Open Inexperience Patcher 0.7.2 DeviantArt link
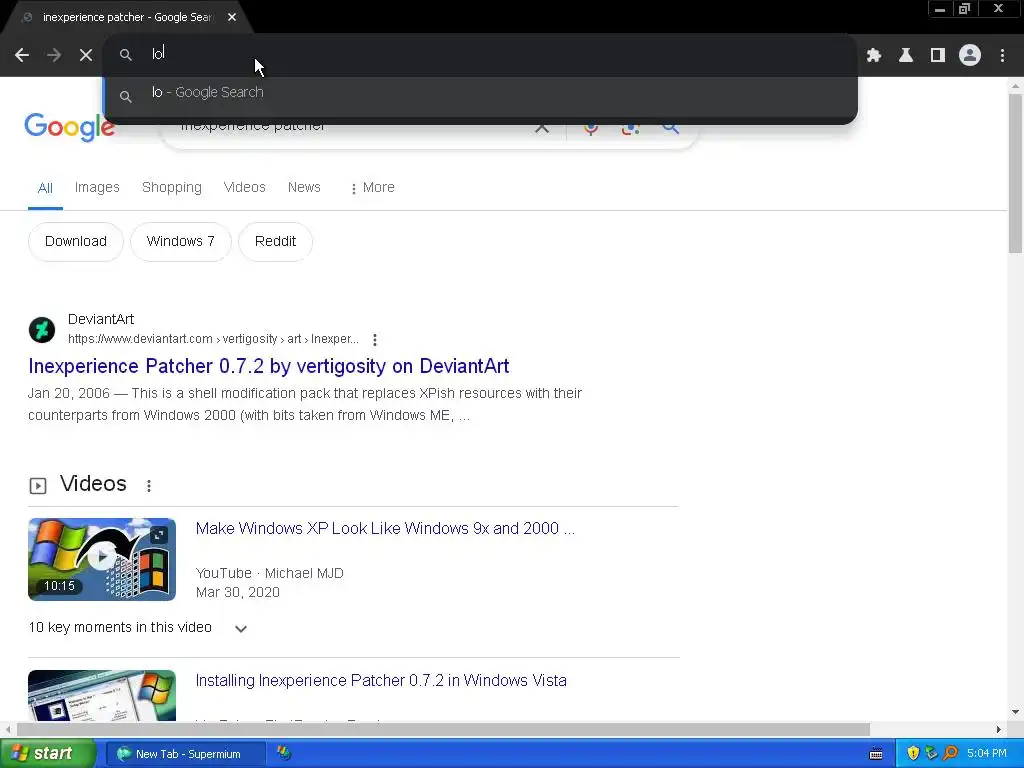 (x=268, y=366)
